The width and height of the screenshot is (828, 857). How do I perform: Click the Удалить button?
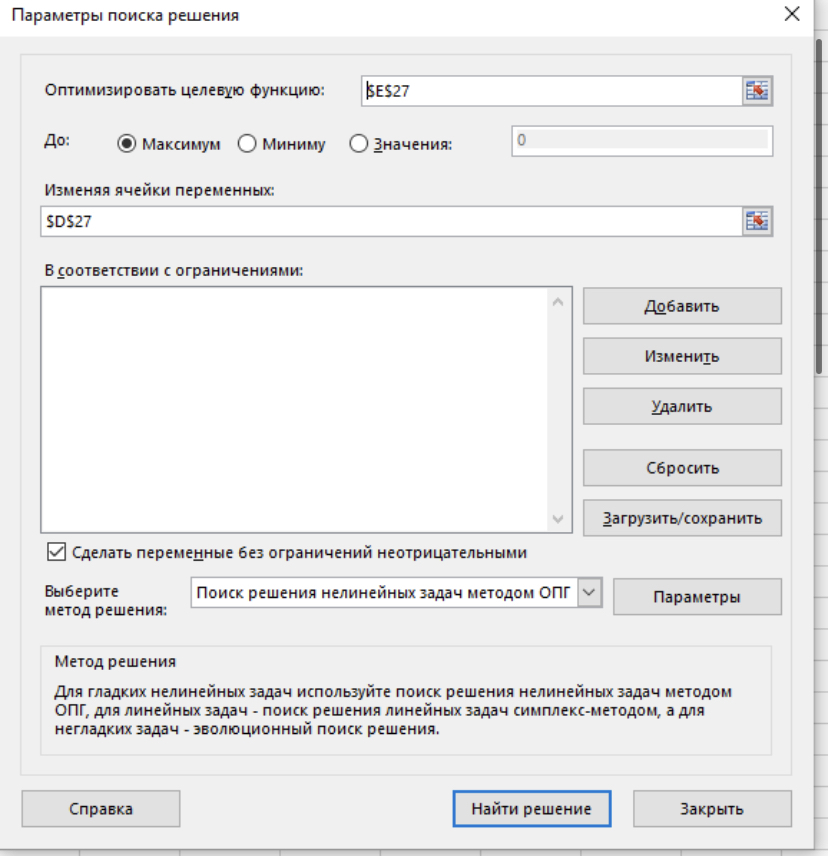click(682, 407)
